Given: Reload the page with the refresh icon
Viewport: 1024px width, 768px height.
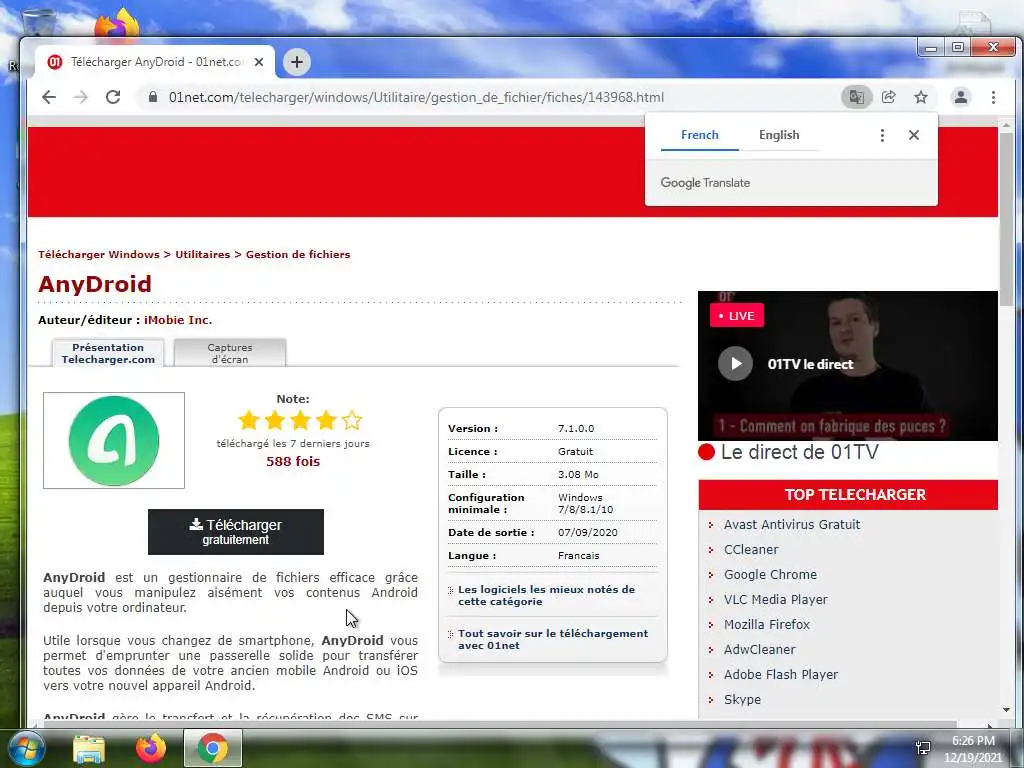Looking at the screenshot, I should coord(113,97).
